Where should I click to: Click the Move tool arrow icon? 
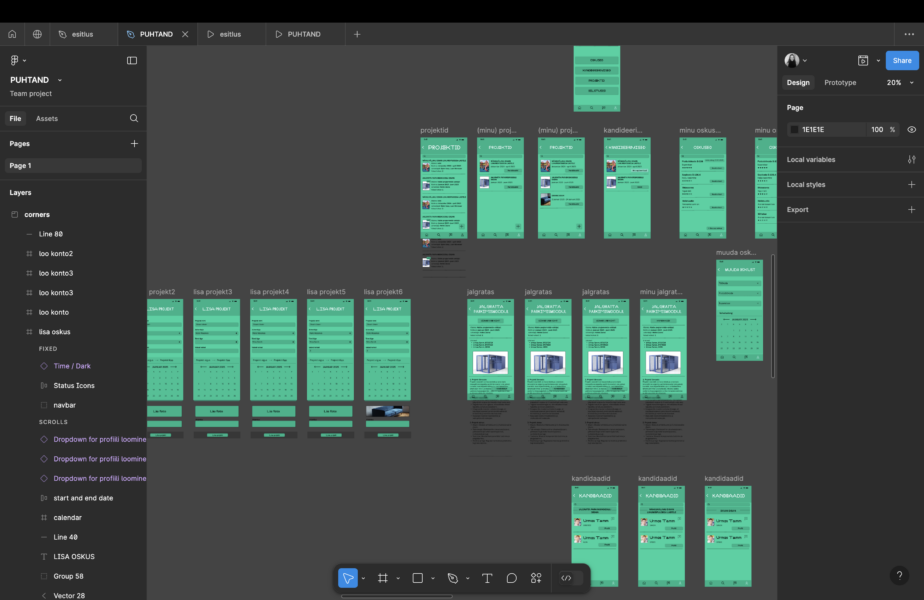[x=347, y=578]
